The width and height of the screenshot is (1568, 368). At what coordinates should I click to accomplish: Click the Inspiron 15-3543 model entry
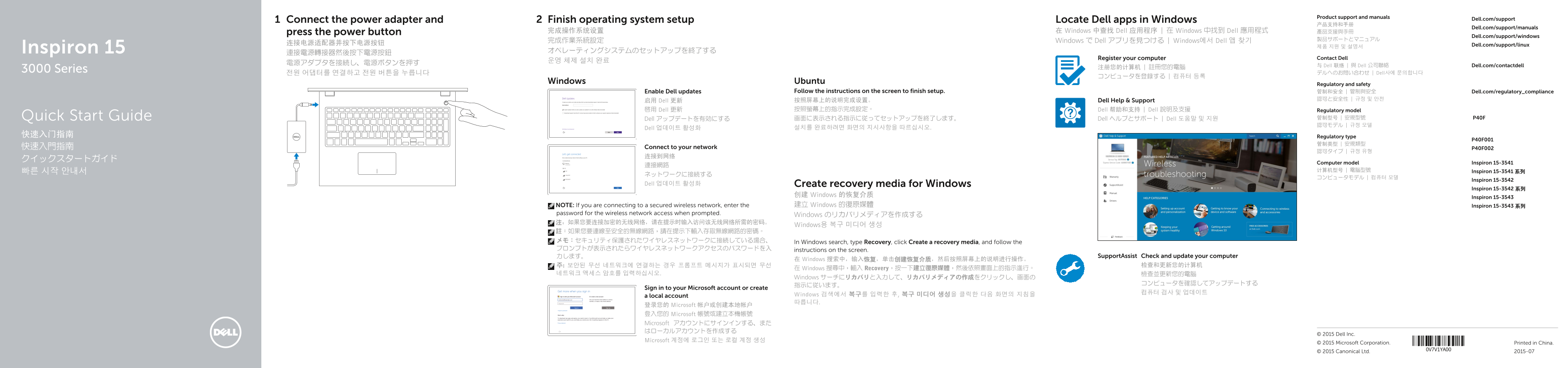(x=1492, y=197)
